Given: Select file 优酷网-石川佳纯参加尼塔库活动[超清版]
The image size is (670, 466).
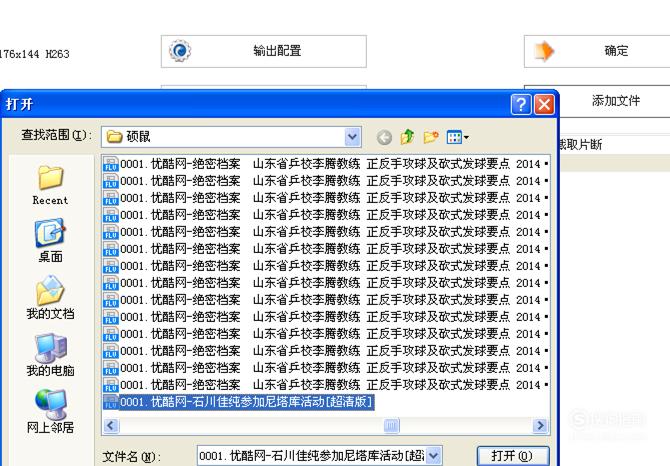Looking at the screenshot, I should 239,402.
